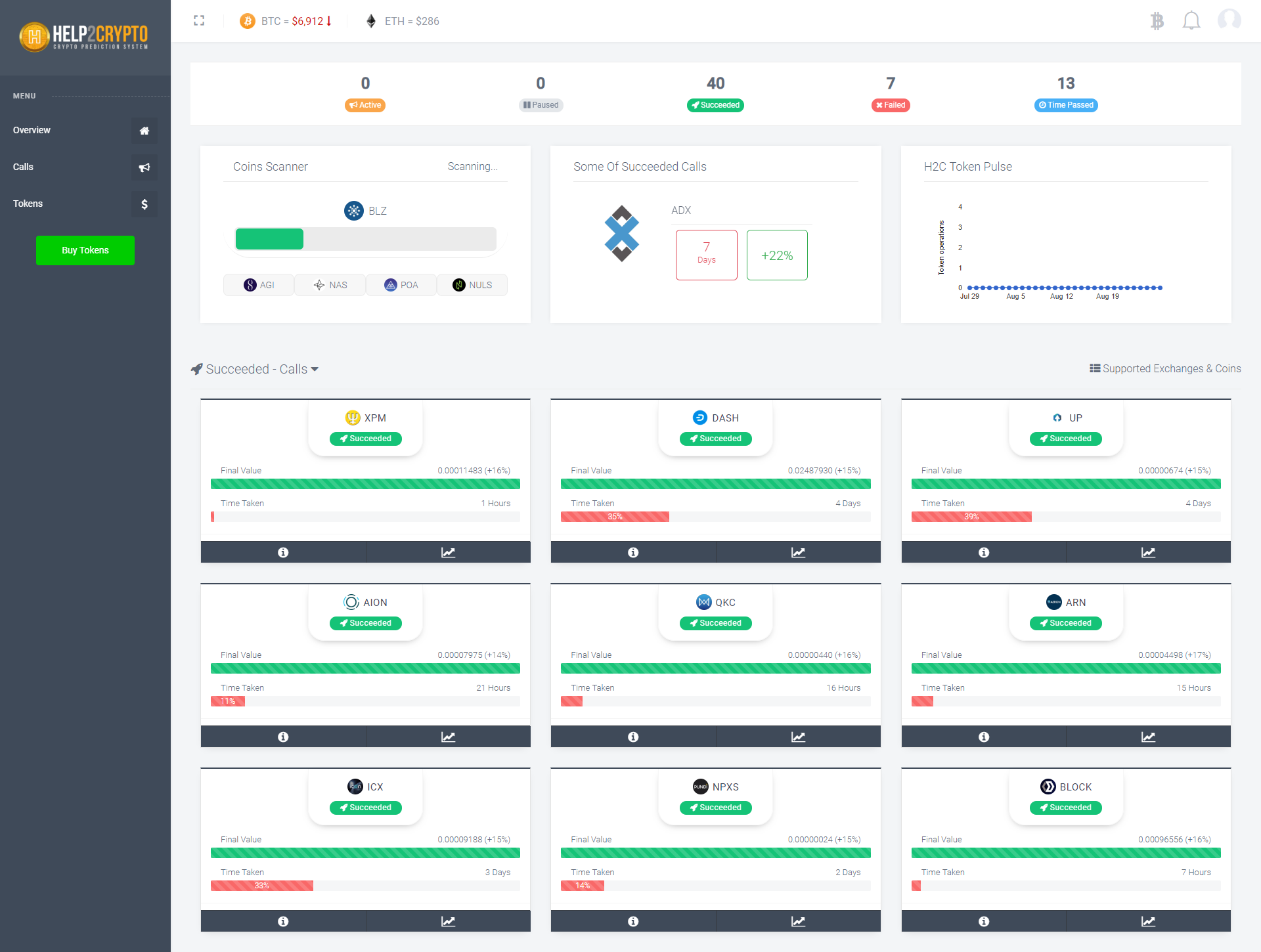
Task: Click the XPM coin name
Action: coord(375,418)
